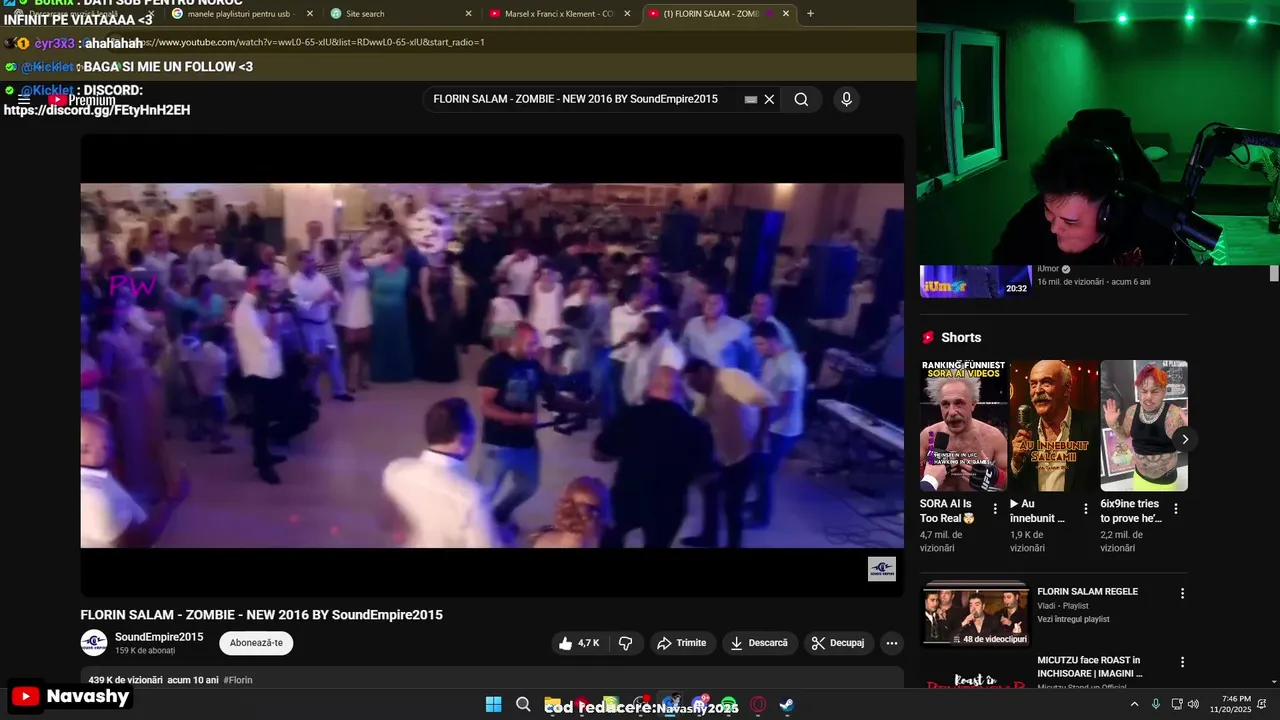The image size is (1280, 720).
Task: Open the on-screen keyboard in search box
Action: [751, 100]
